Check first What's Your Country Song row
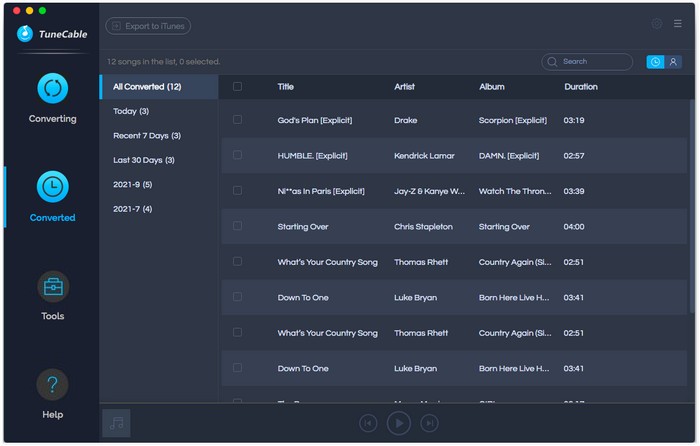This screenshot has width=700, height=446. (x=238, y=261)
